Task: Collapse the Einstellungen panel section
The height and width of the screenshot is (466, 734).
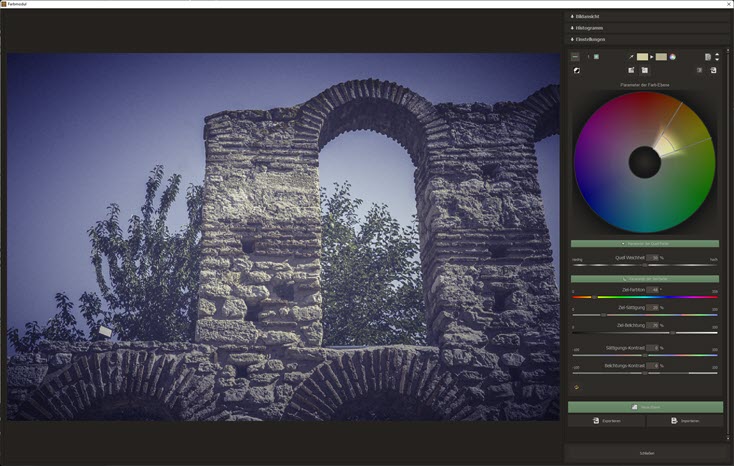Action: click(x=646, y=39)
